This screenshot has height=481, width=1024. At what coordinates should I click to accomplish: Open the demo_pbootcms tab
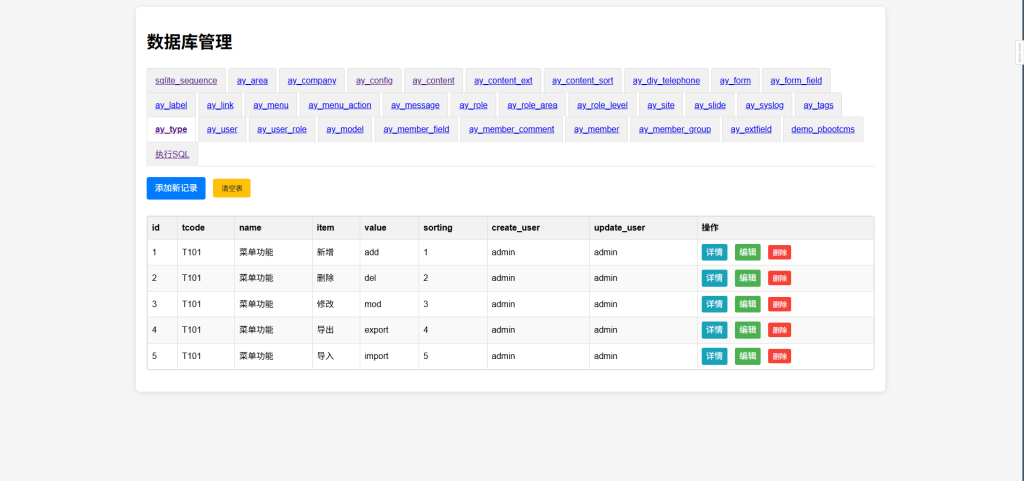pos(821,129)
